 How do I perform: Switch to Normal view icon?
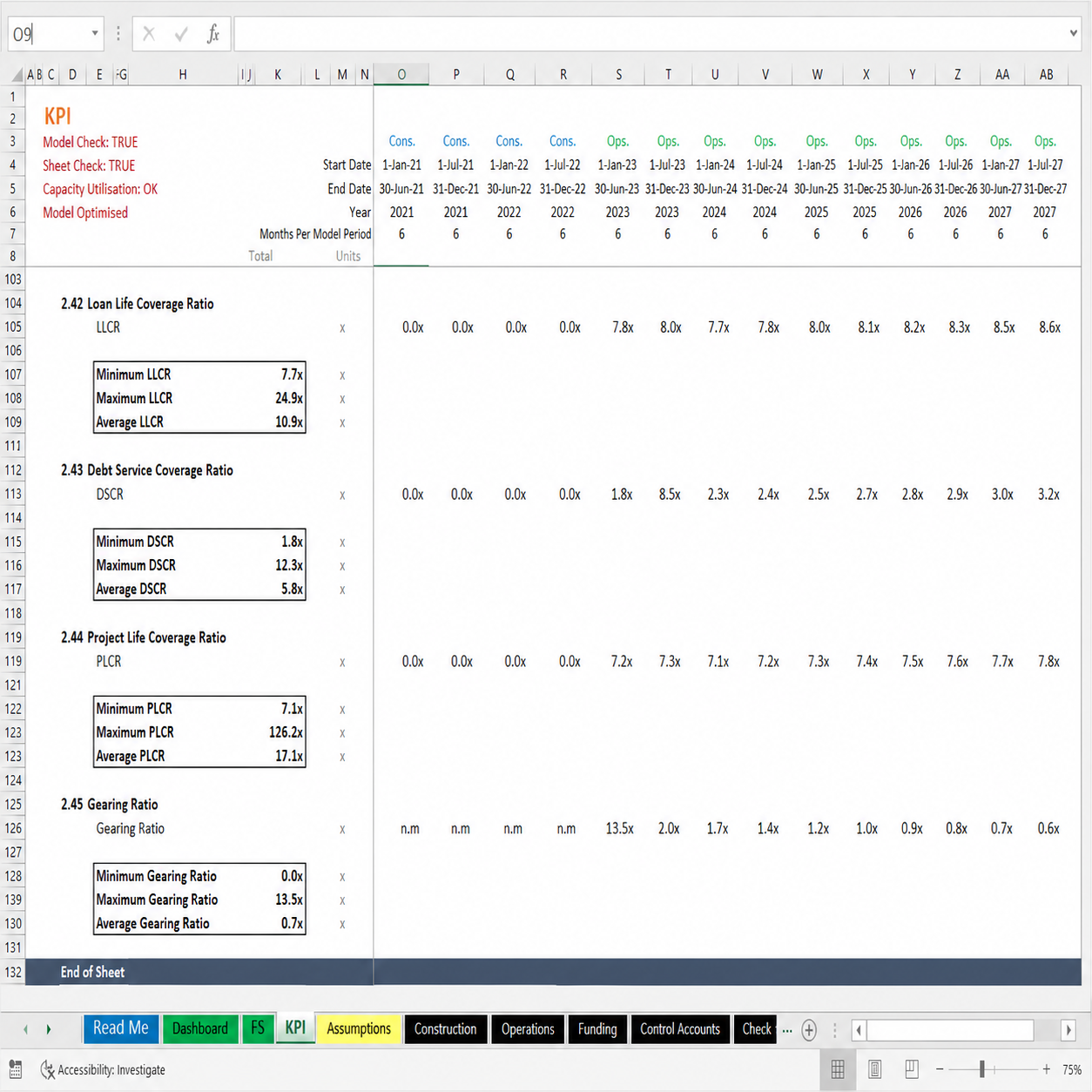point(838,1069)
